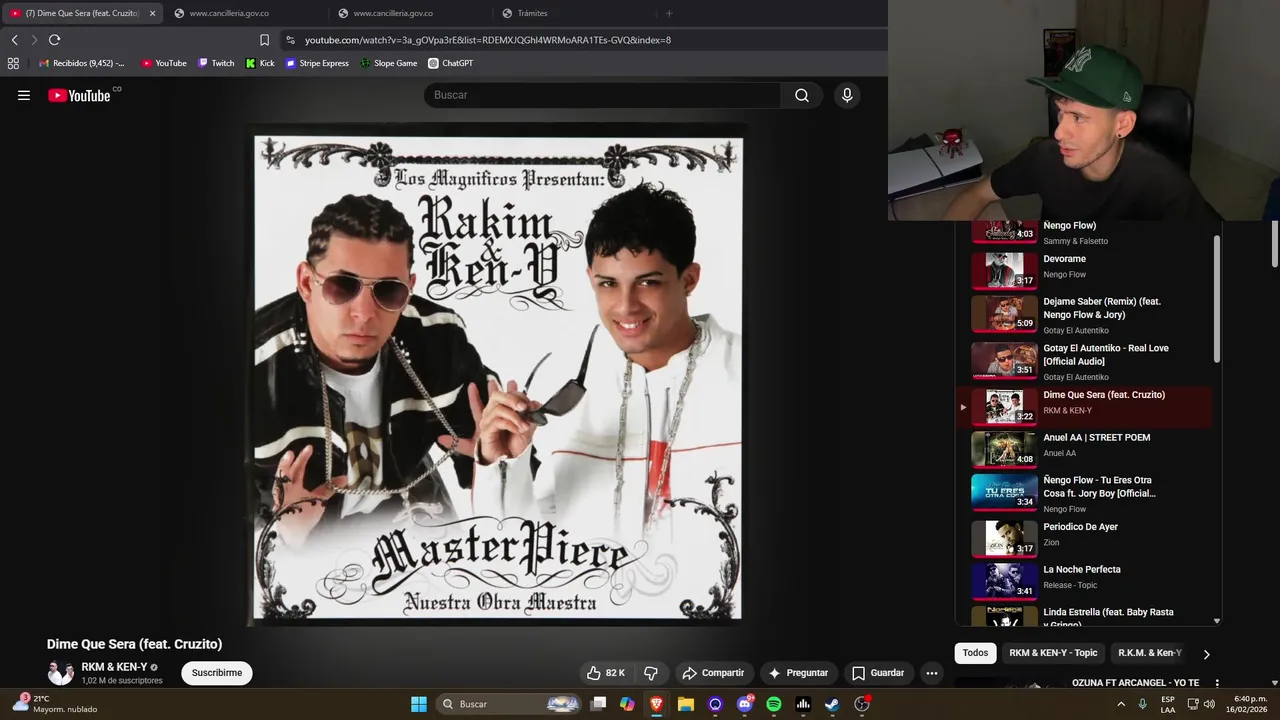Open File Explorer from taskbar
This screenshot has height=720, width=1280.
click(x=686, y=704)
